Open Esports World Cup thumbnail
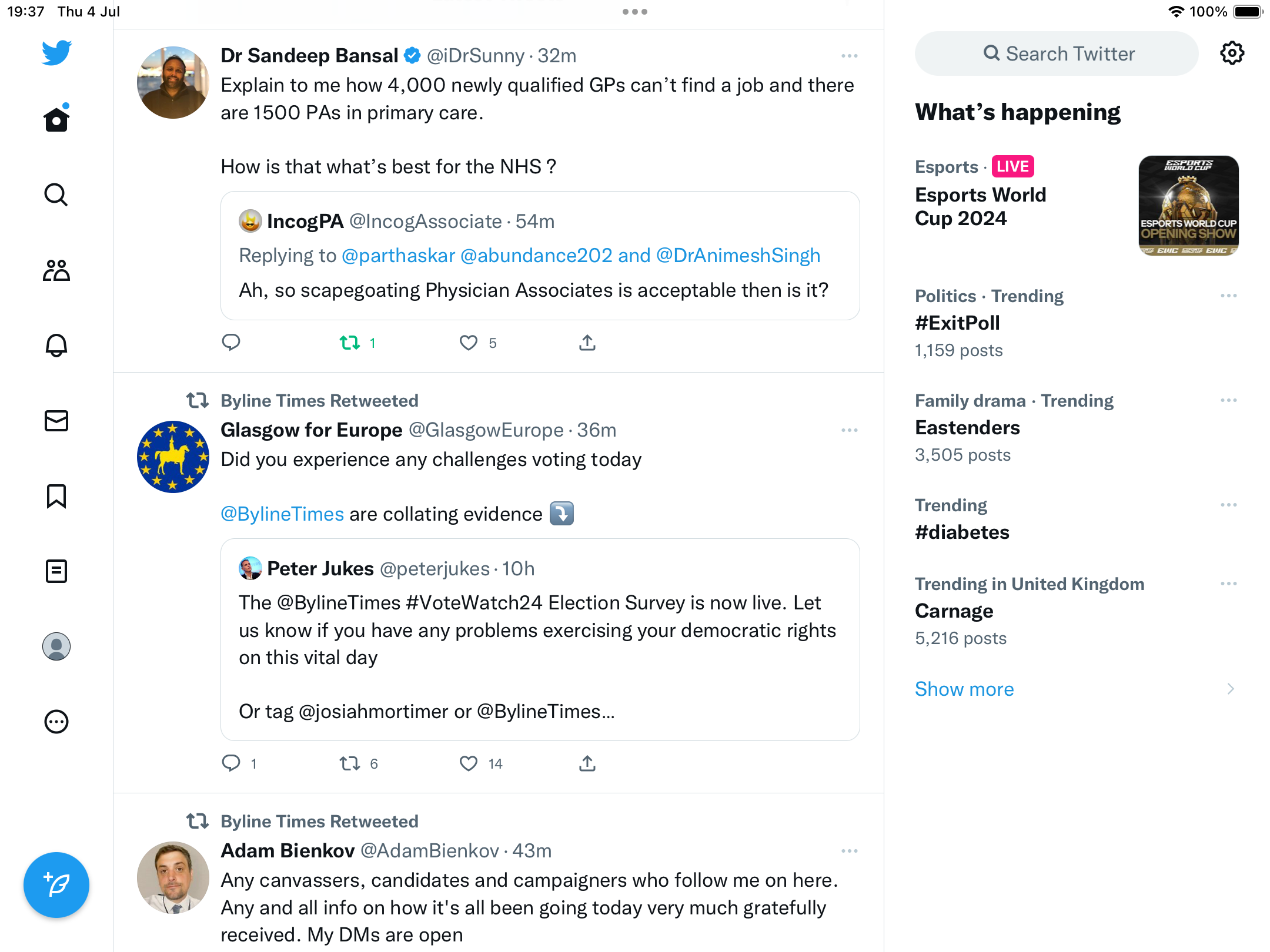The width and height of the screenshot is (1270, 952). tap(1188, 206)
